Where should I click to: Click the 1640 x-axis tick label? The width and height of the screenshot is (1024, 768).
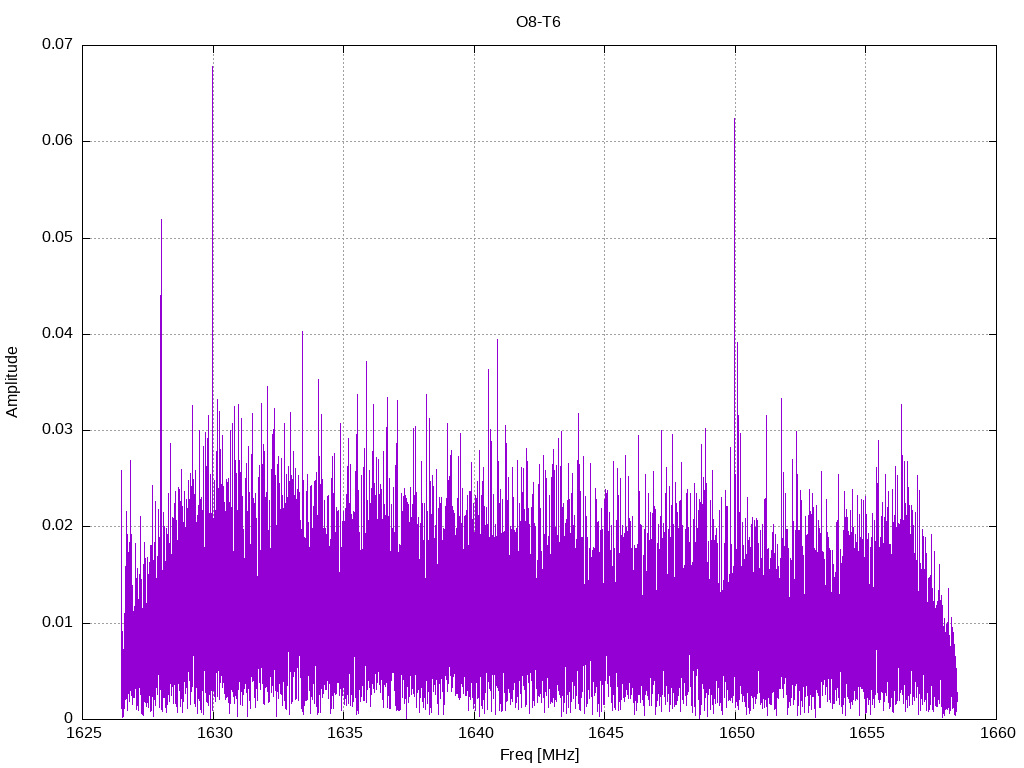click(x=474, y=733)
